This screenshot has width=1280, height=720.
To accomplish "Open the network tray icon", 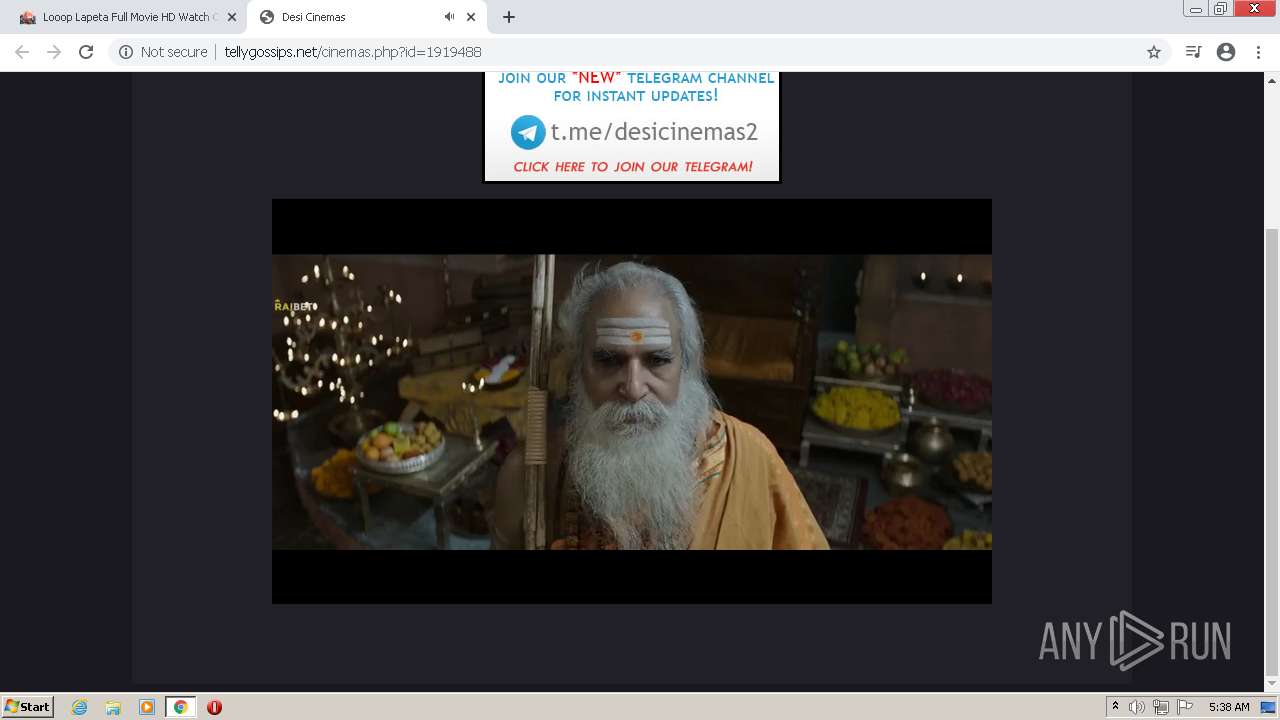I will click(x=1161, y=707).
